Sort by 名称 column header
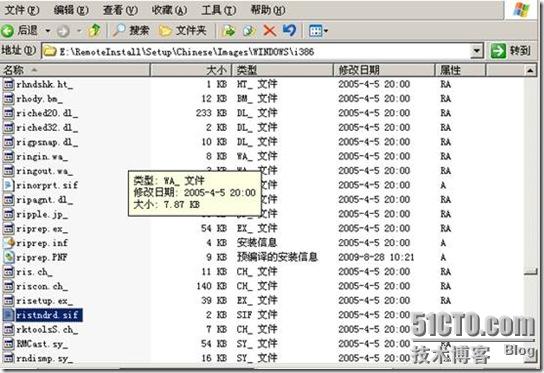This screenshot has width=544, height=373. tap(75, 70)
